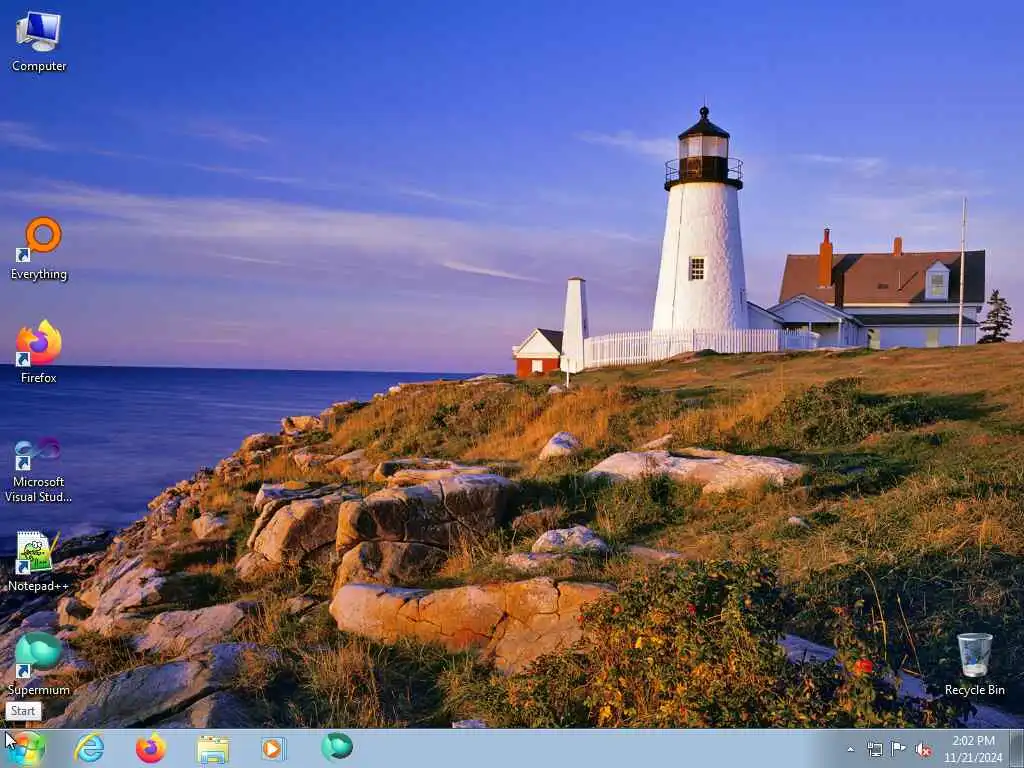Launch Supermium from the taskbar

337,747
